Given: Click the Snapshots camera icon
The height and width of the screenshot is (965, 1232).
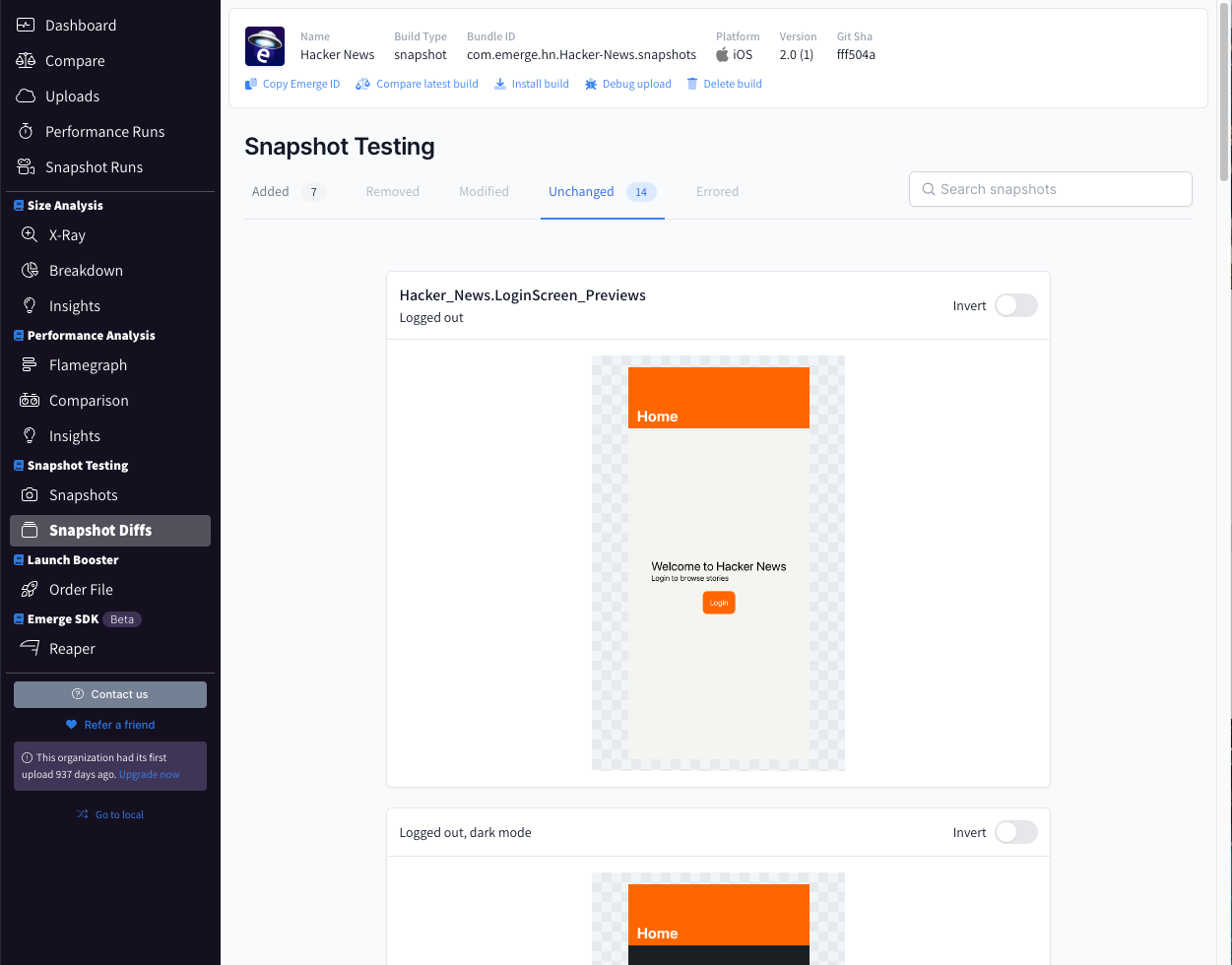Looking at the screenshot, I should click(x=30, y=494).
